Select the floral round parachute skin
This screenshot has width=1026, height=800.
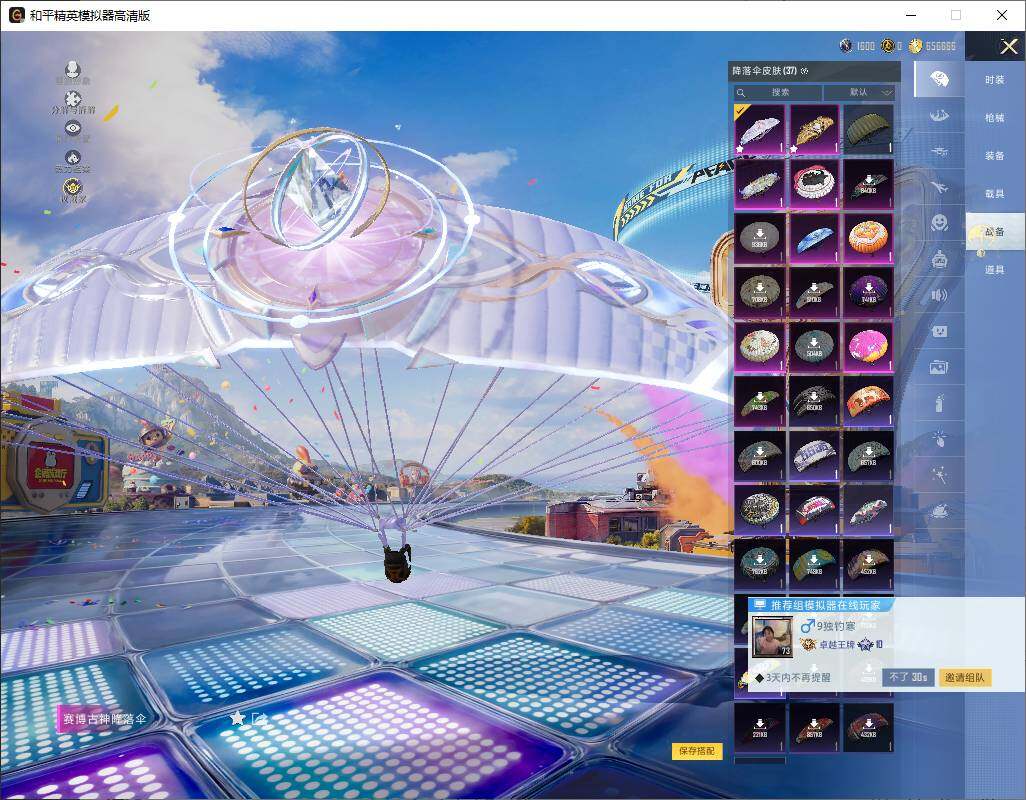pos(759,347)
